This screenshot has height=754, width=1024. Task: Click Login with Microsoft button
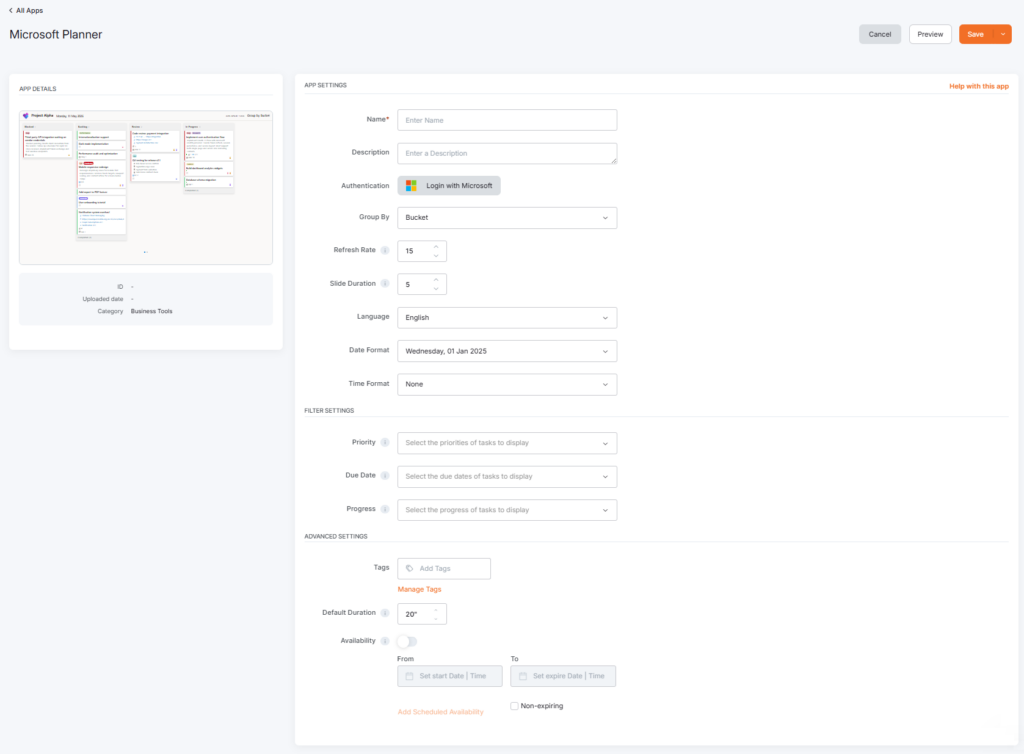click(449, 186)
